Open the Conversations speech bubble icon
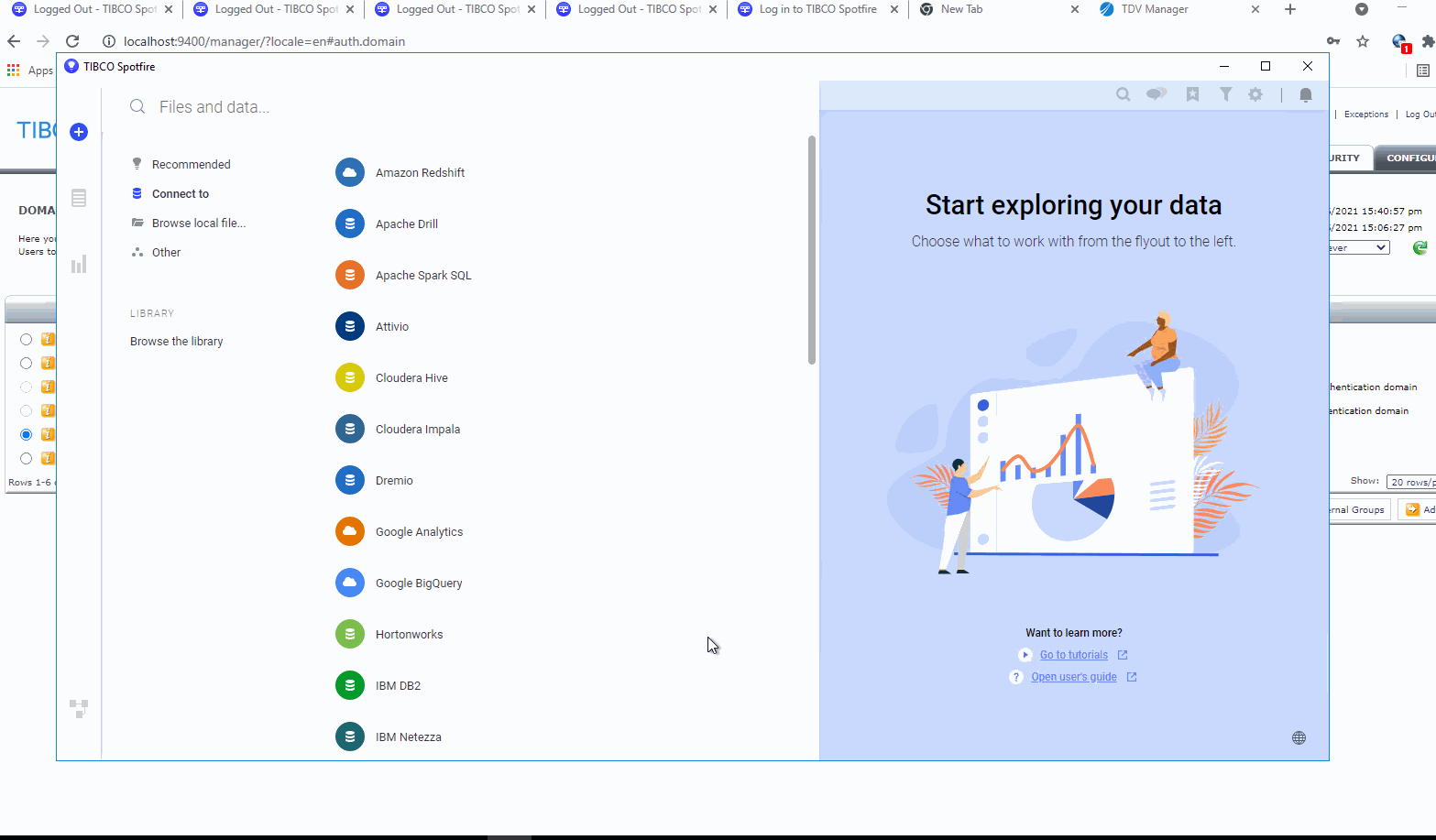 click(1156, 94)
